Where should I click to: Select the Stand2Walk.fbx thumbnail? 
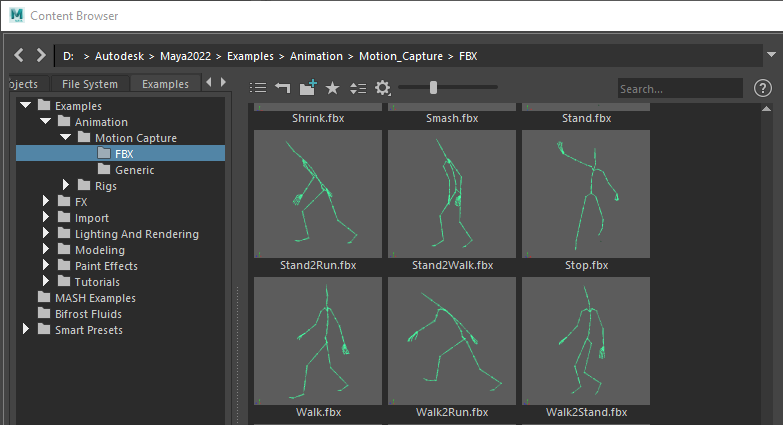pos(452,194)
